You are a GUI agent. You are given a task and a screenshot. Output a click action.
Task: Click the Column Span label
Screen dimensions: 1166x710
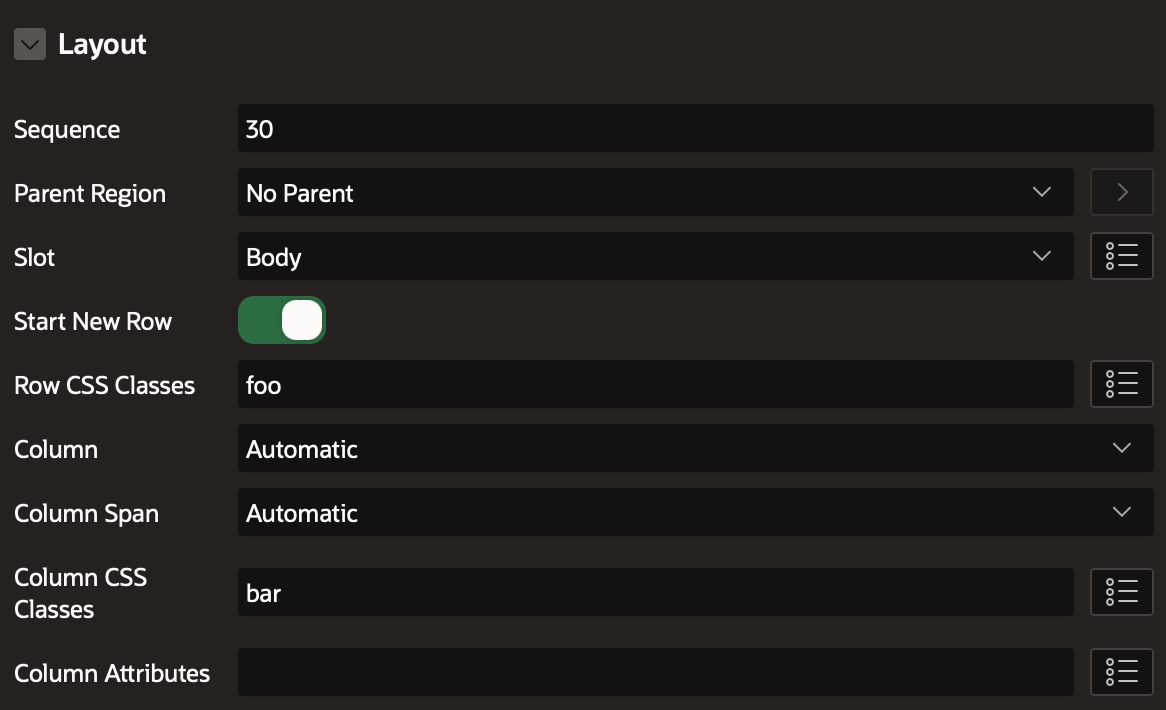click(x=86, y=514)
